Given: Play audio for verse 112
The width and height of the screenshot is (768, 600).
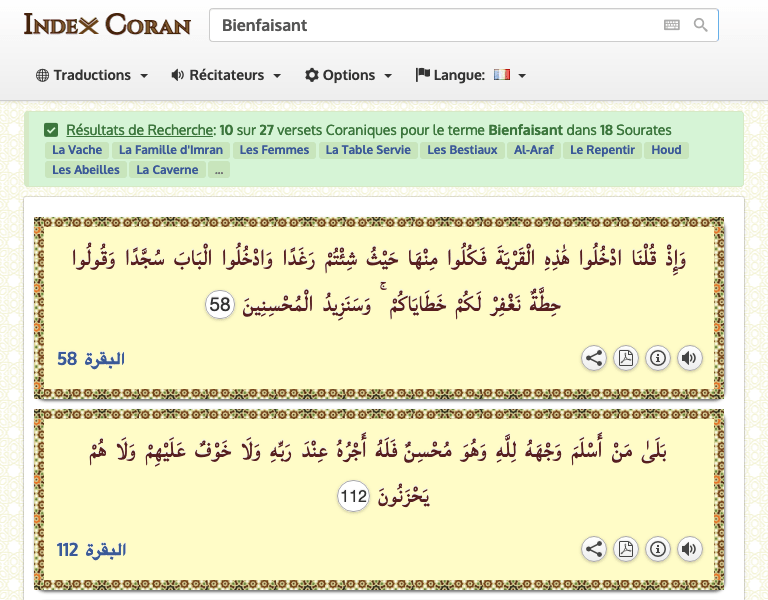Looking at the screenshot, I should coord(689,548).
